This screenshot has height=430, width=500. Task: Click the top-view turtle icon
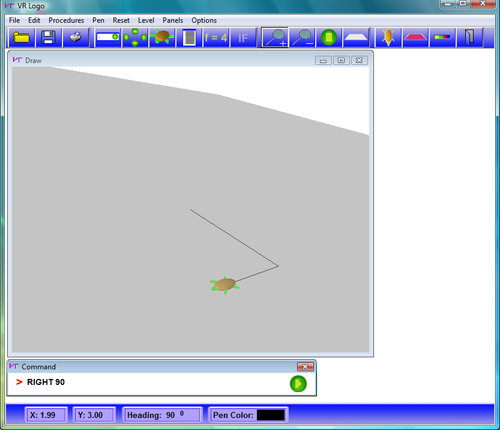click(388, 37)
